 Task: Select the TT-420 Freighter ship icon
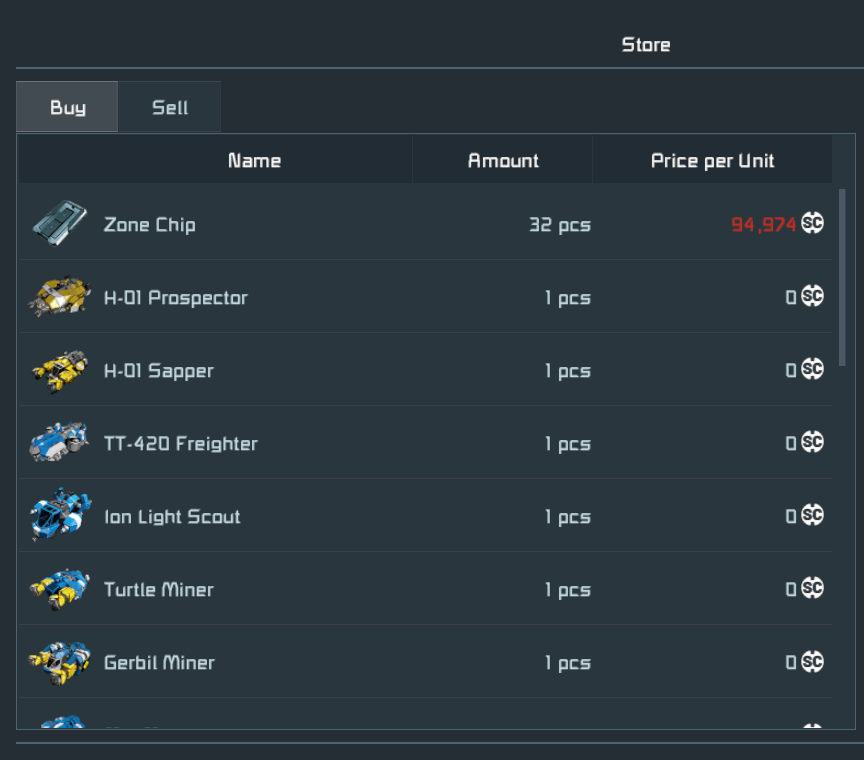(x=60, y=443)
